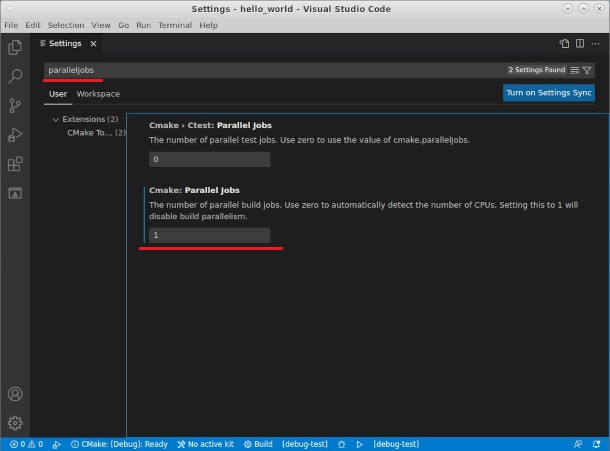Open the View menu
This screenshot has height=451, width=610.
[x=101, y=25]
